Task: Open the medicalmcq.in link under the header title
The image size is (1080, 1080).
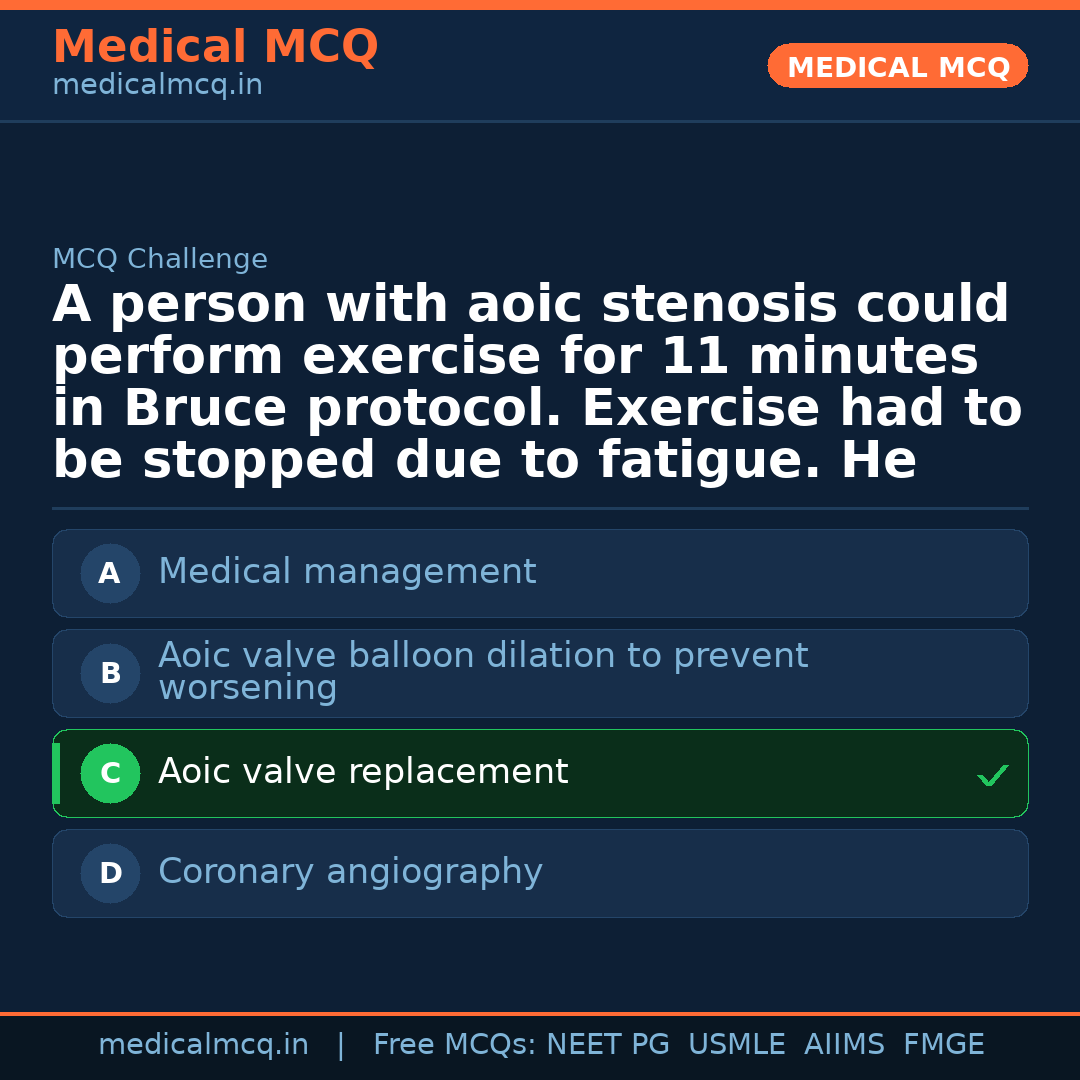Action: pyautogui.click(x=157, y=86)
